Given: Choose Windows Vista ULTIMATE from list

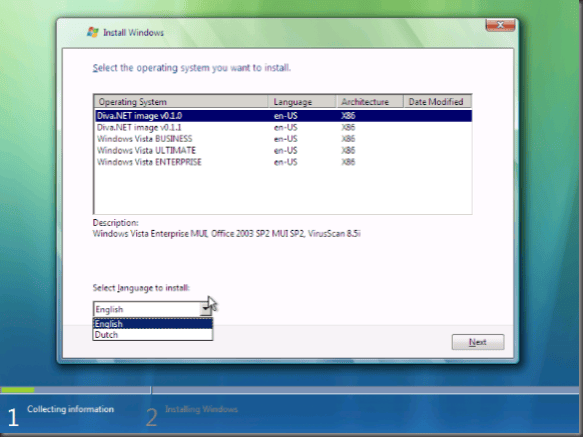Looking at the screenshot, I should coord(283,151).
